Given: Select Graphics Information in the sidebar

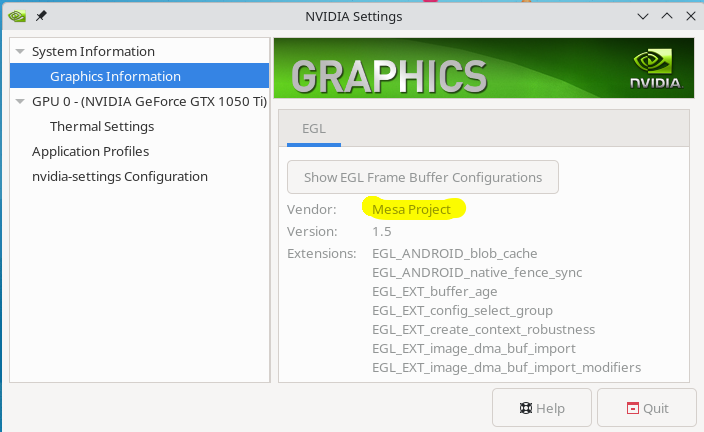Looking at the screenshot, I should pos(140,76).
